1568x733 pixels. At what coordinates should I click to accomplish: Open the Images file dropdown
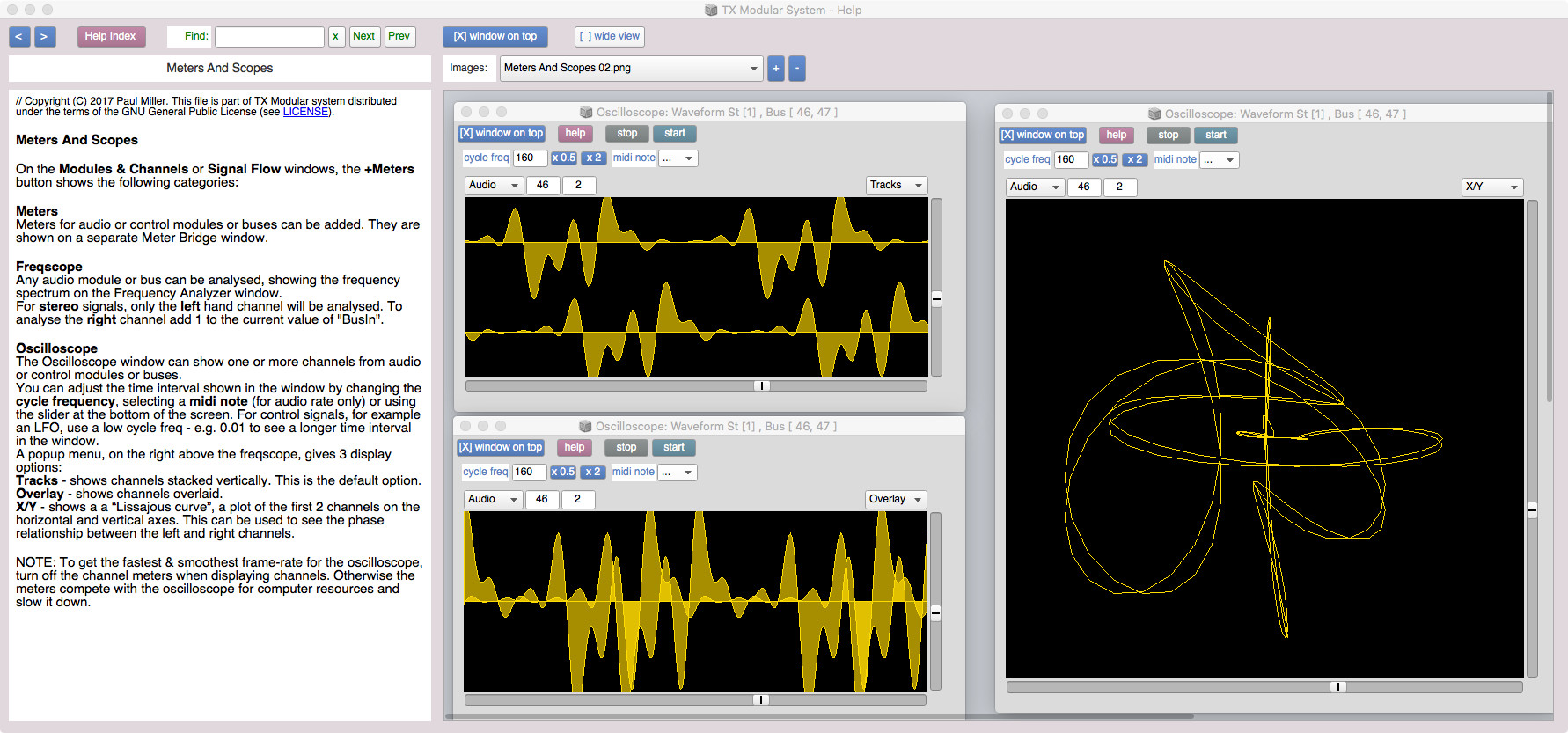tap(631, 69)
